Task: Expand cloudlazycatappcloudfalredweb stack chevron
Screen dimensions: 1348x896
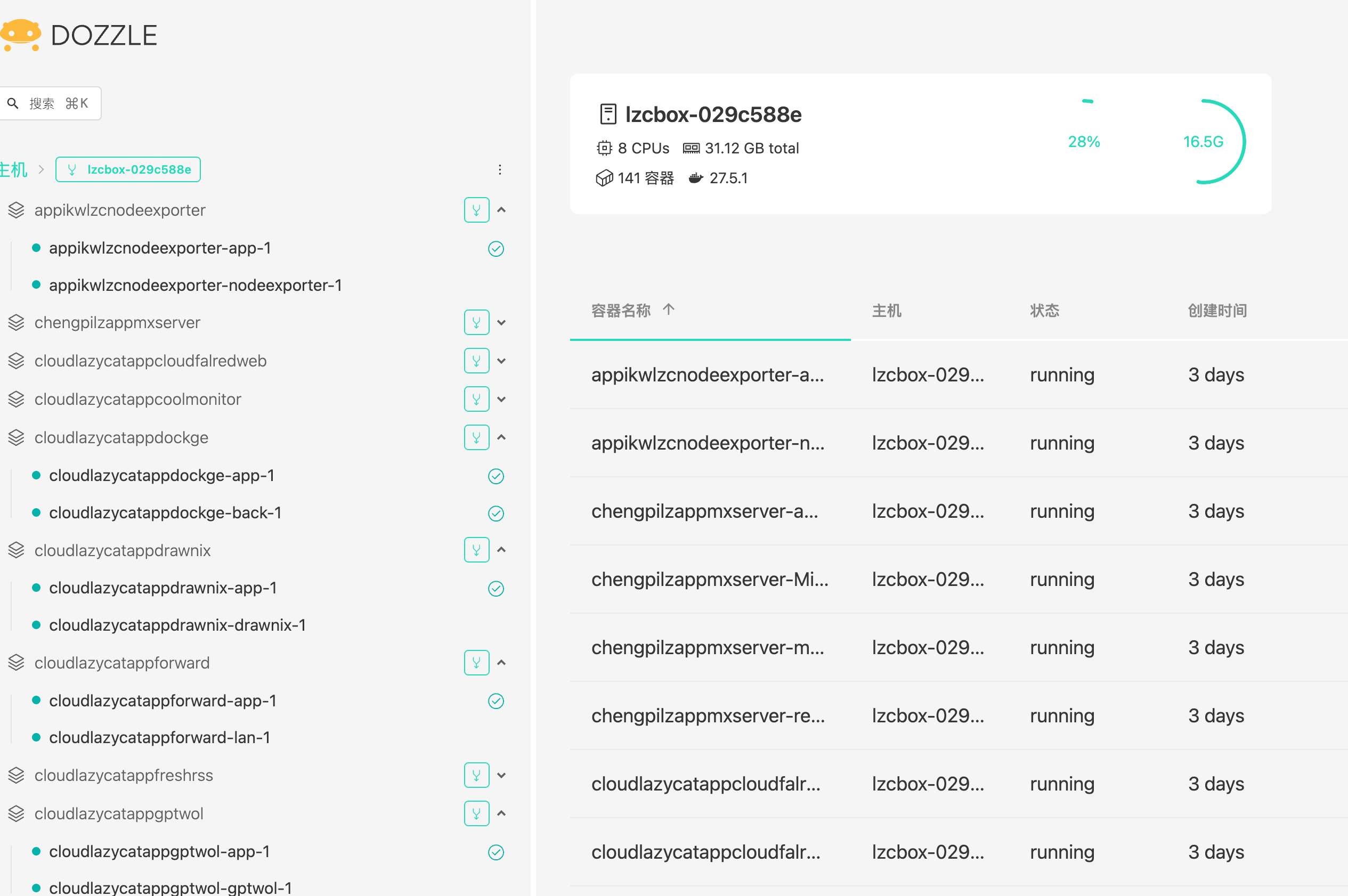Action: 502,361
